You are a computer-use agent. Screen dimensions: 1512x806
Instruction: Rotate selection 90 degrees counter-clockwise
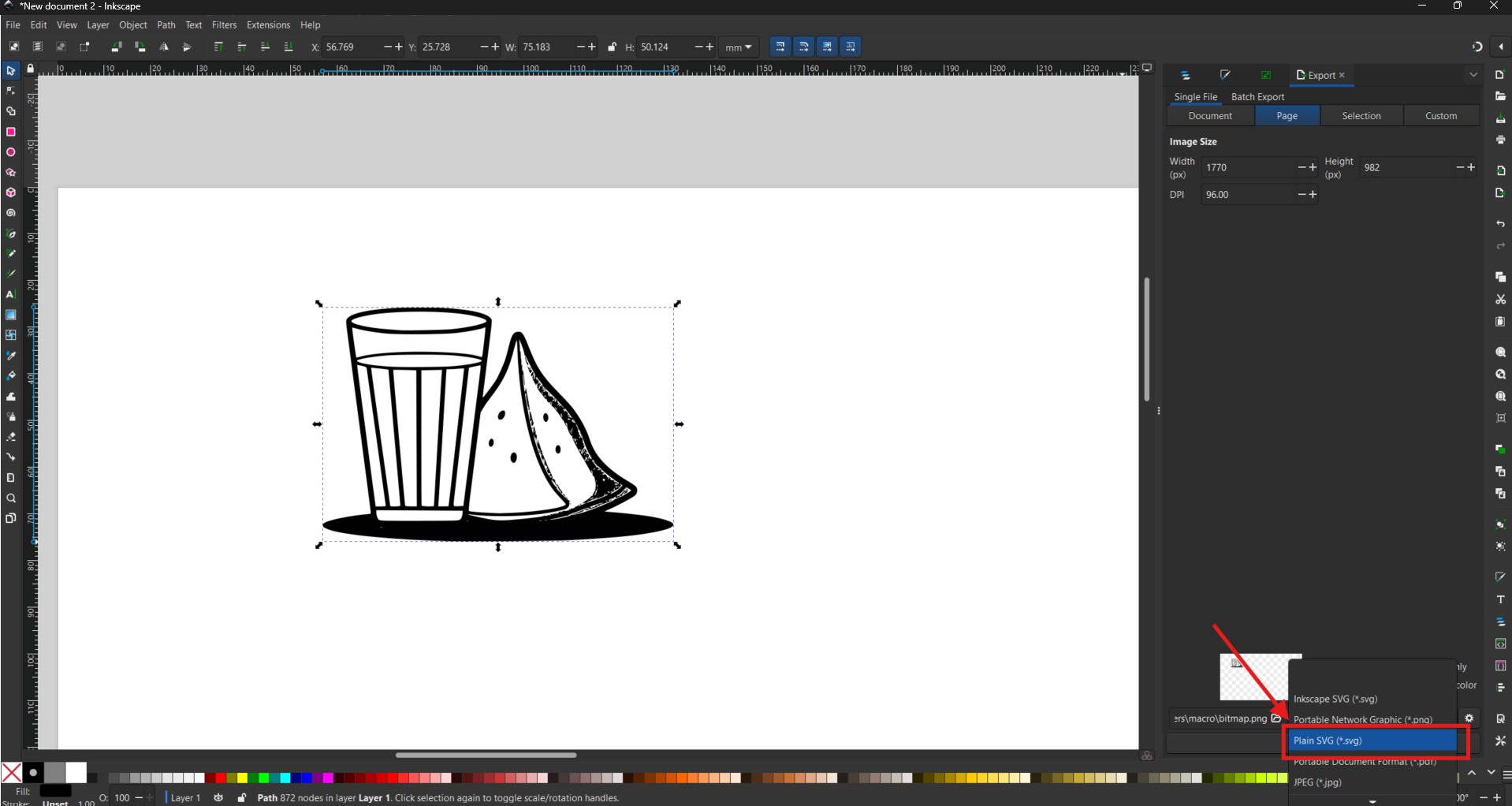coord(116,47)
